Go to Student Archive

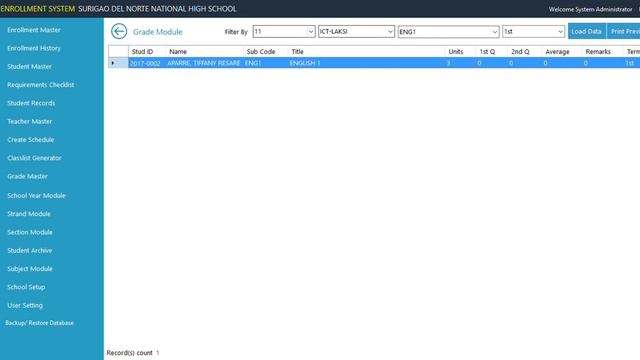(29, 251)
